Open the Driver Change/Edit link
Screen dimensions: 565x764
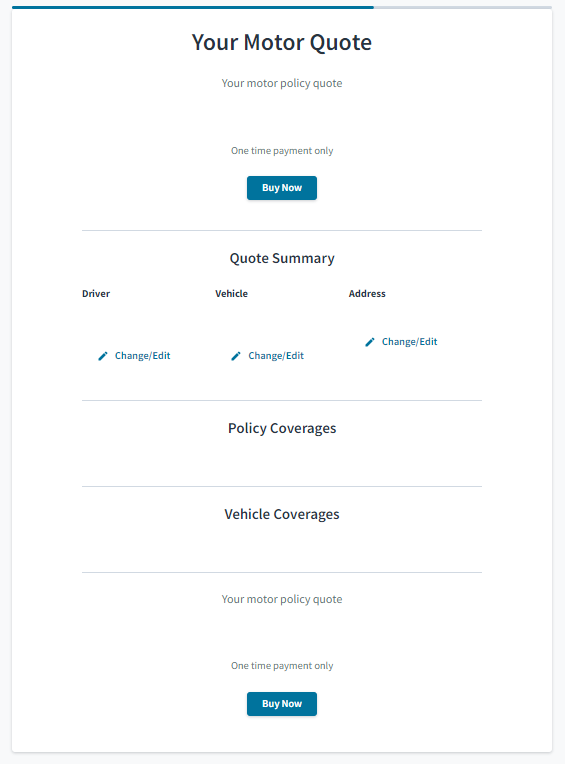[x=143, y=356]
